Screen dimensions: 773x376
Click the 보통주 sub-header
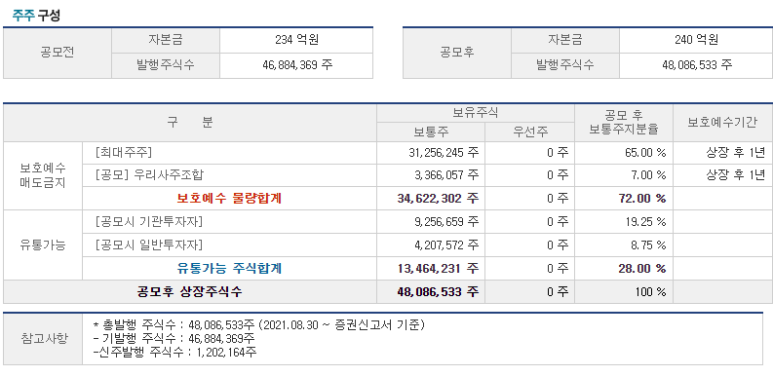(x=431, y=132)
